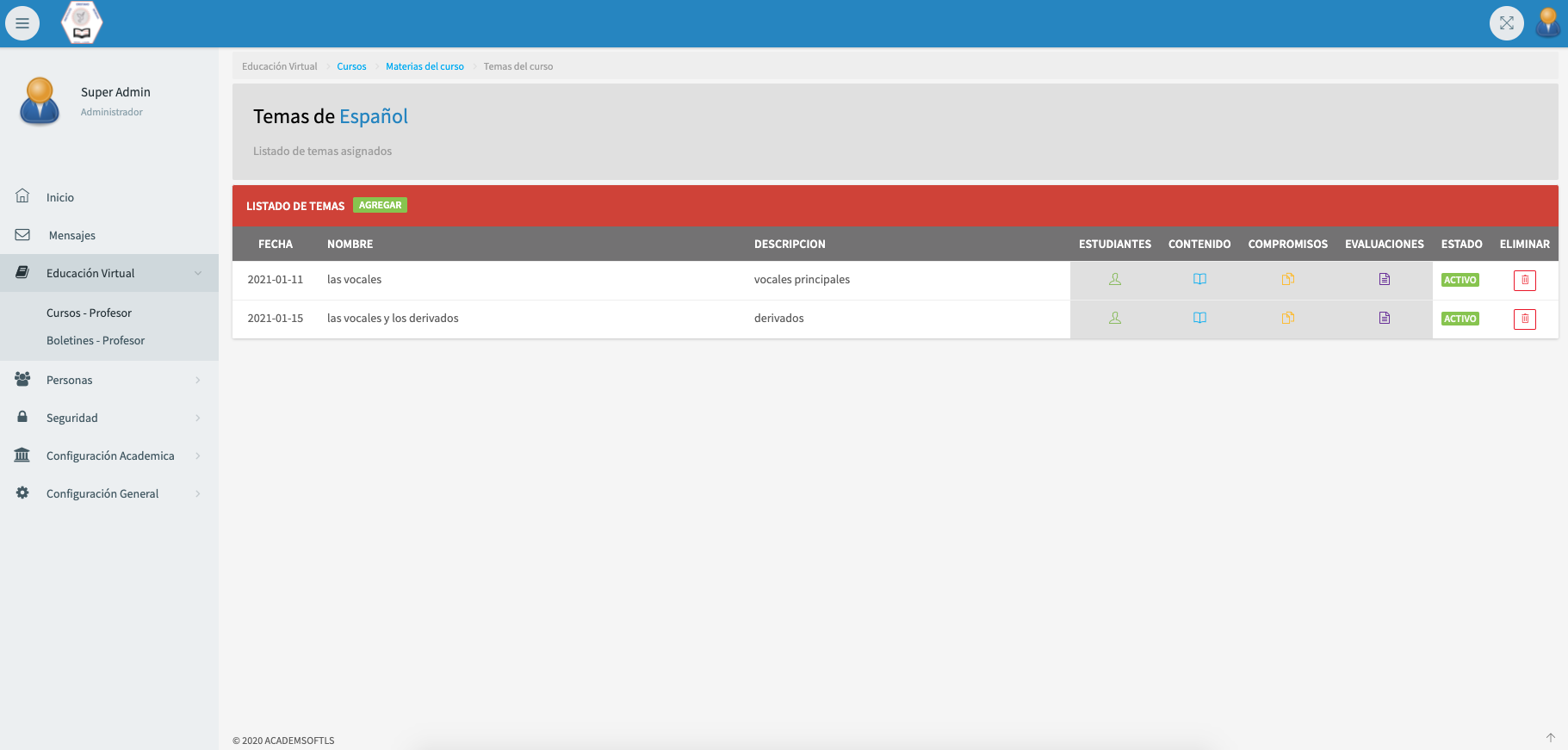Image resolution: width=1568 pixels, height=750 pixels.
Task: Toggle ACTIVO status for 'las vocales y los derivados'
Action: (x=1460, y=319)
